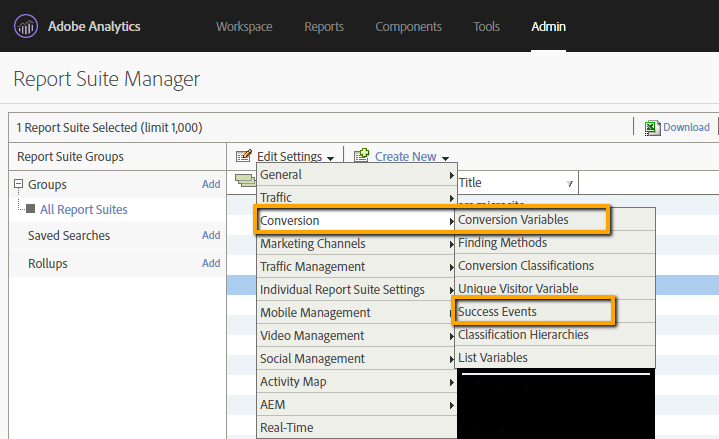Click the Adobe Analytics title text

coord(94,27)
